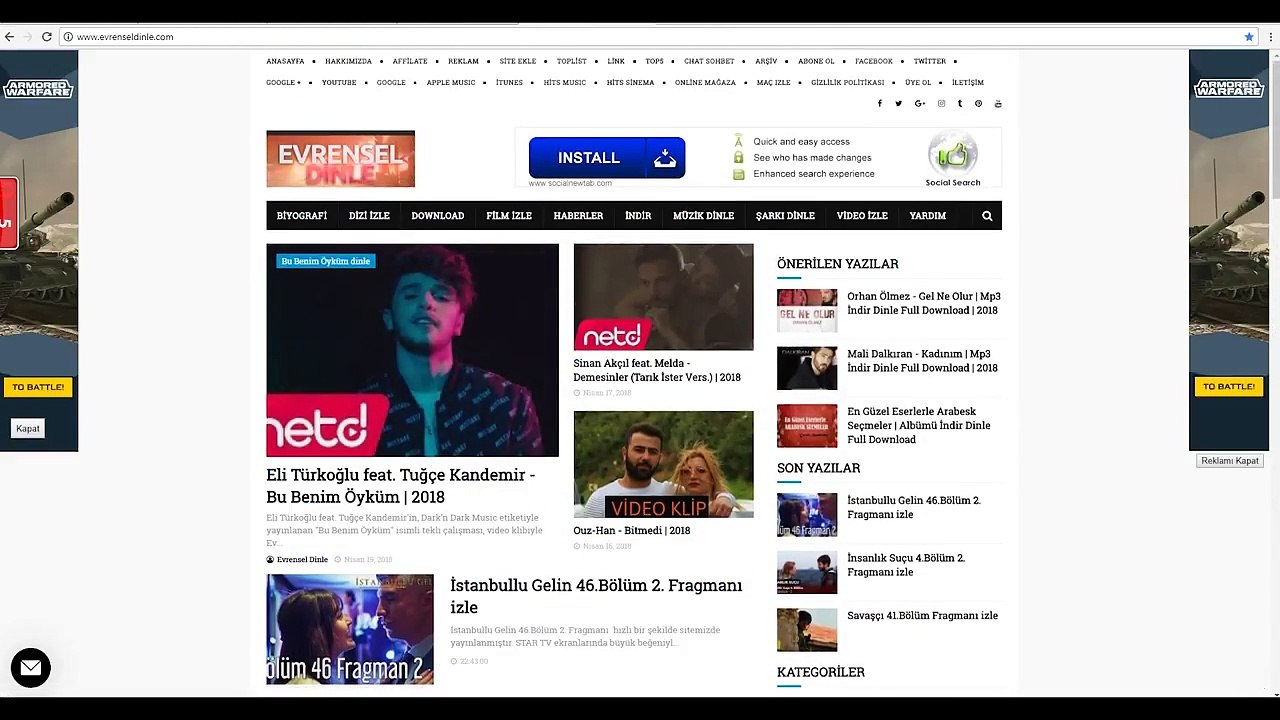Open the HABERLER menu item
The height and width of the screenshot is (720, 1280).
578,216
